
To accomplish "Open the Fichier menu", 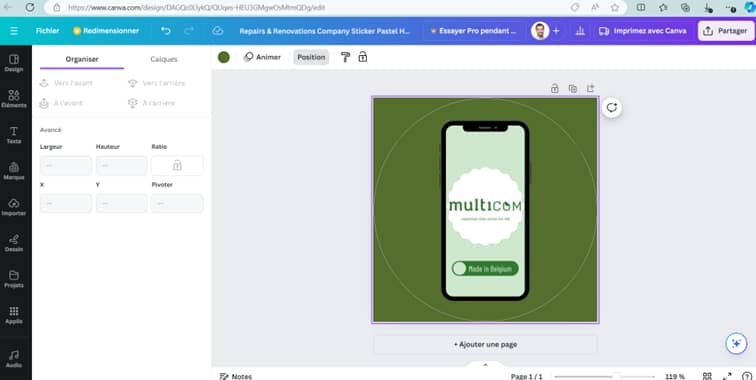I will (x=47, y=31).
